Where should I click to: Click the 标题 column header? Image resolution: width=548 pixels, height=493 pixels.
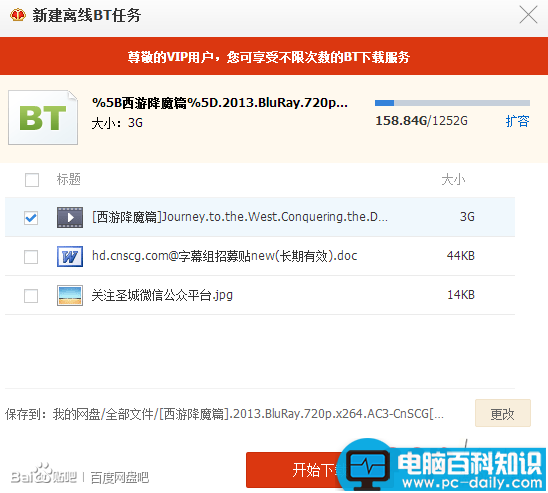pyautogui.click(x=69, y=179)
